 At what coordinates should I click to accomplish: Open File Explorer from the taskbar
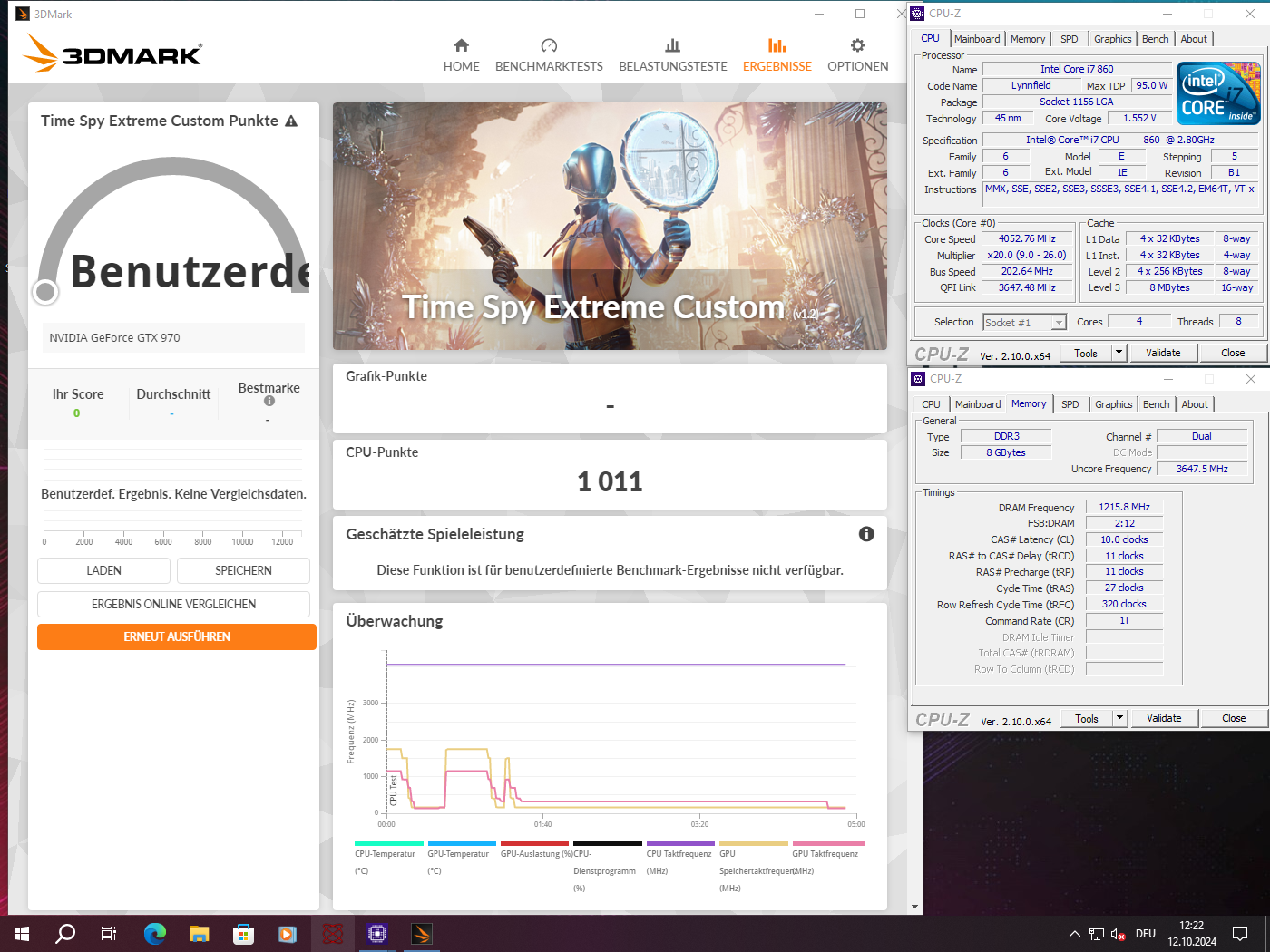click(200, 933)
